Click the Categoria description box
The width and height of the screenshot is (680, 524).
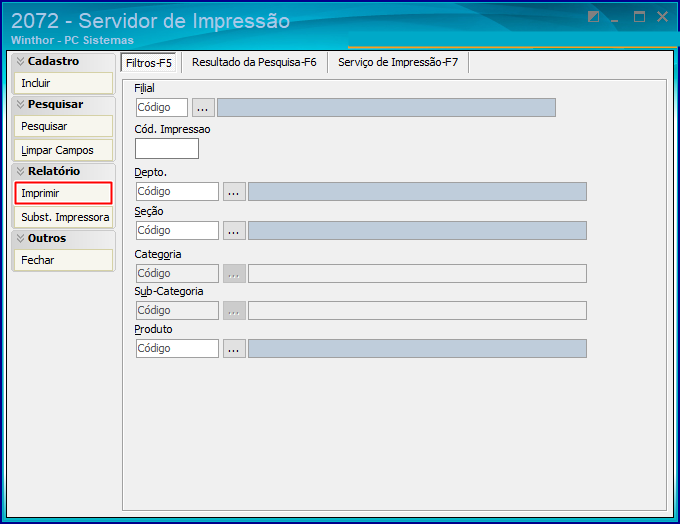click(417, 273)
